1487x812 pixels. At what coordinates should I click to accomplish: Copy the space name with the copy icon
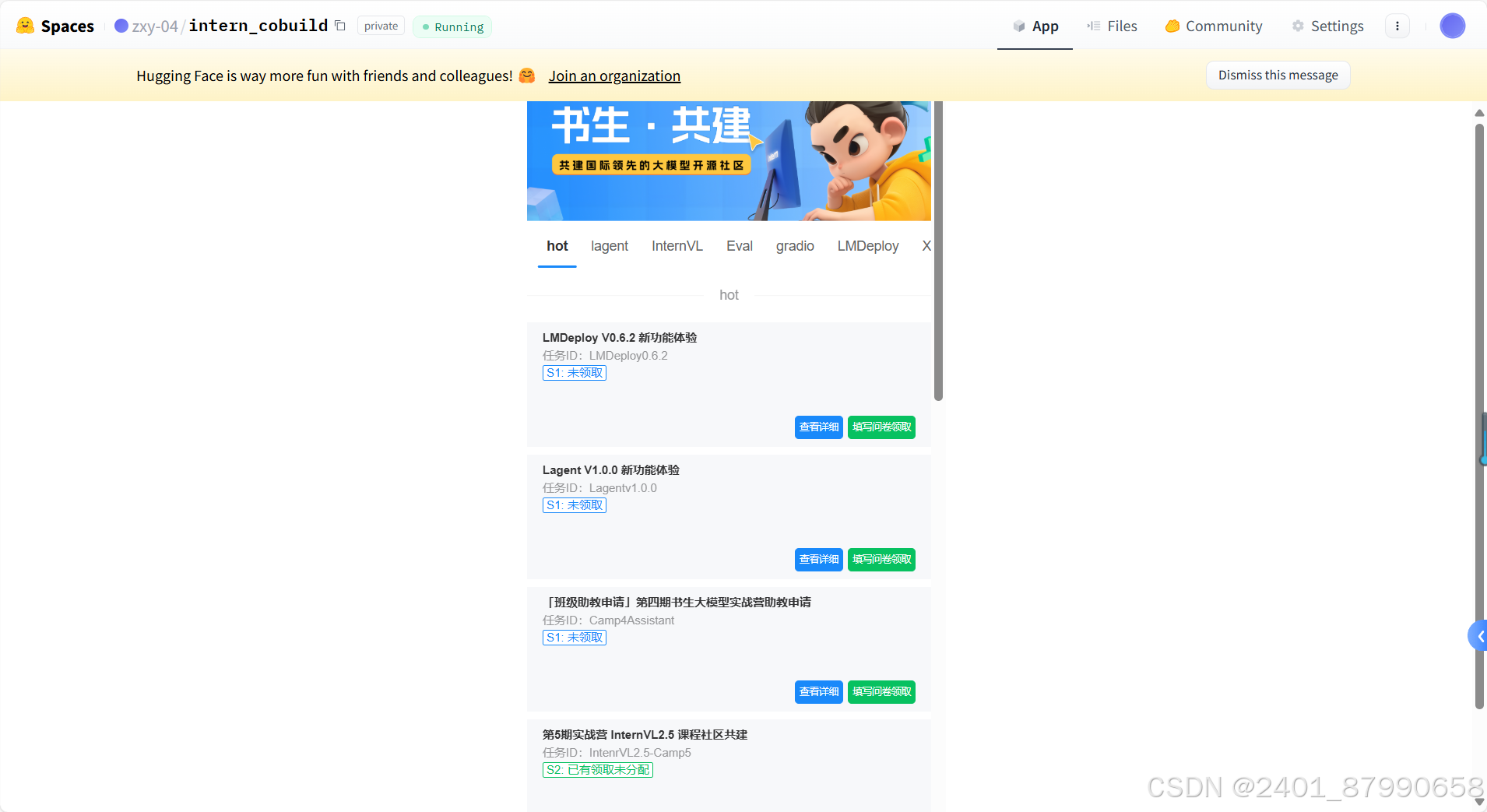click(340, 26)
